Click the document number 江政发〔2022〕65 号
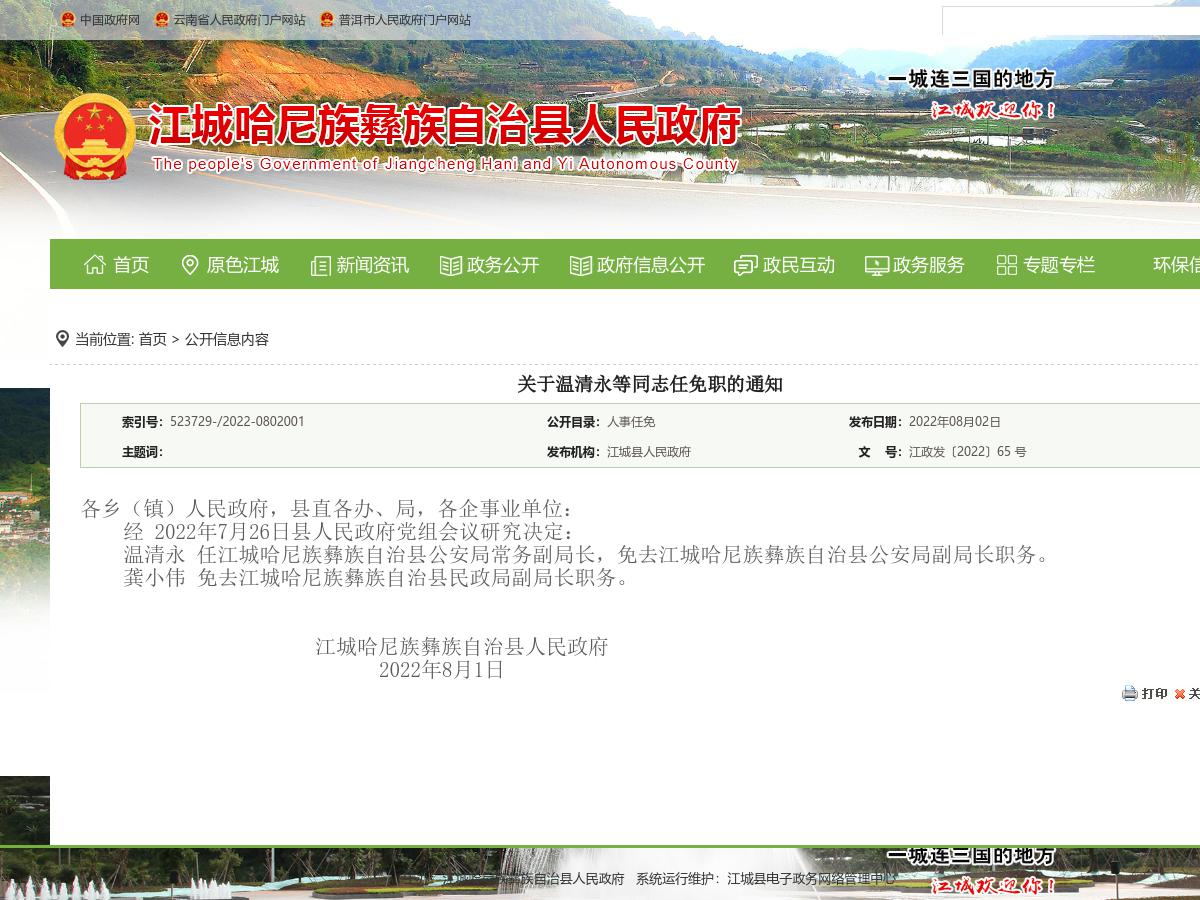 pyautogui.click(x=967, y=452)
